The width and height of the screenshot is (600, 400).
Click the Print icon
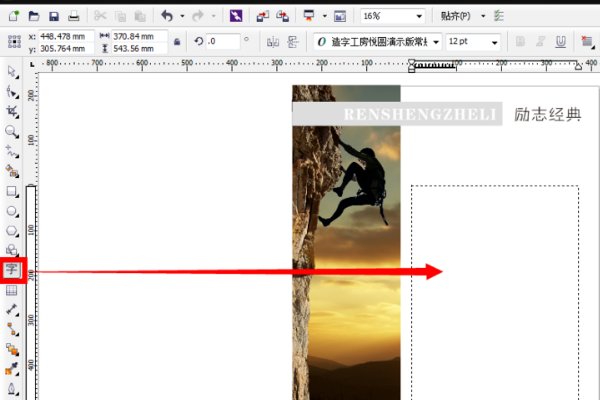(74, 17)
